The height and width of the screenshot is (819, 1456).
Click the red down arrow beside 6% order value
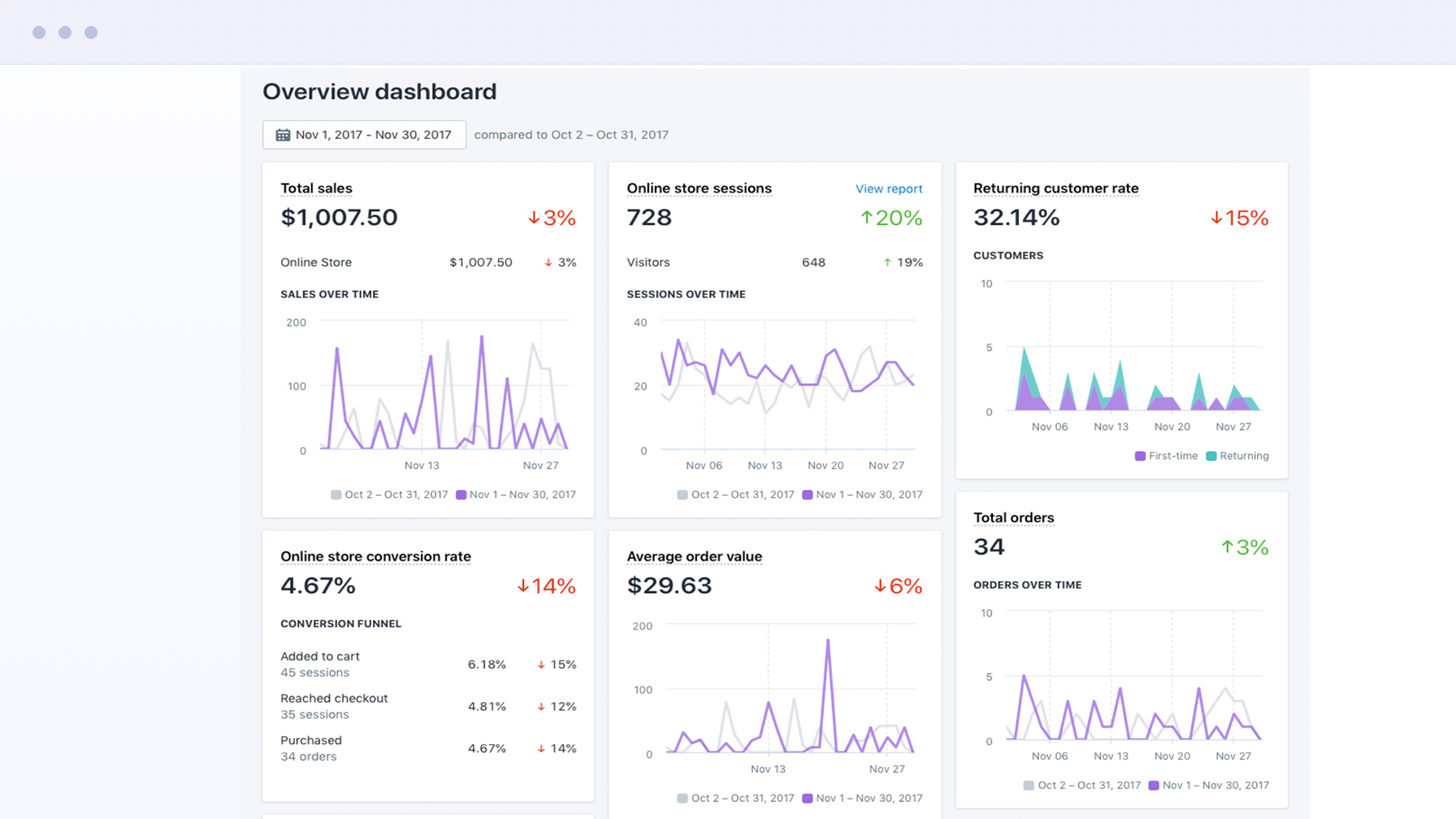point(880,586)
